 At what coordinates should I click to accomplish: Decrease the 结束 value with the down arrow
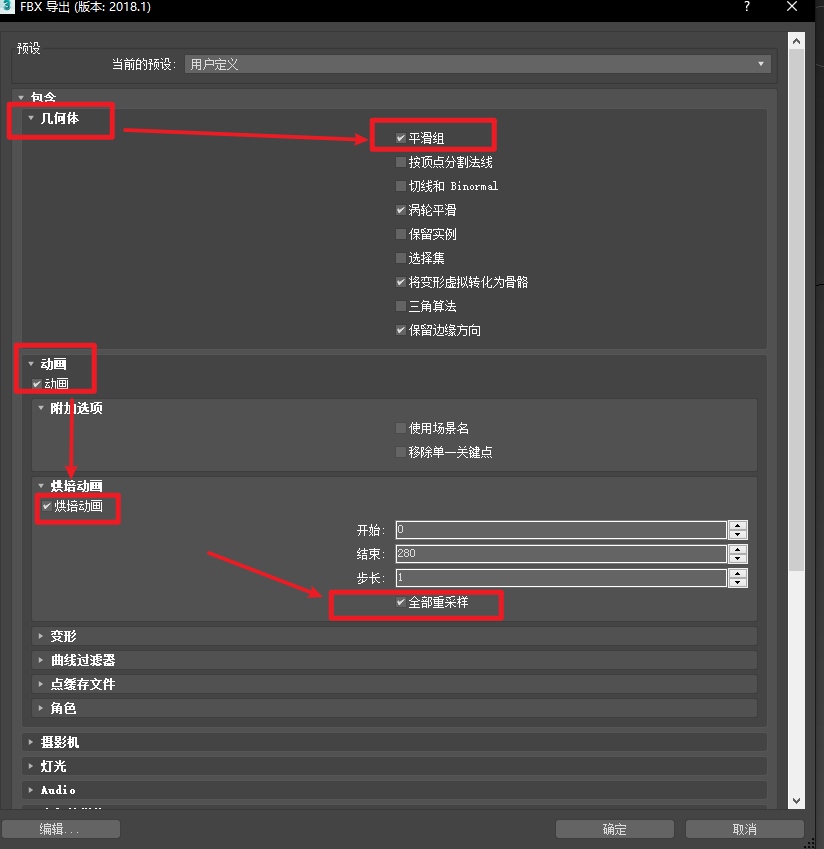[738, 558]
